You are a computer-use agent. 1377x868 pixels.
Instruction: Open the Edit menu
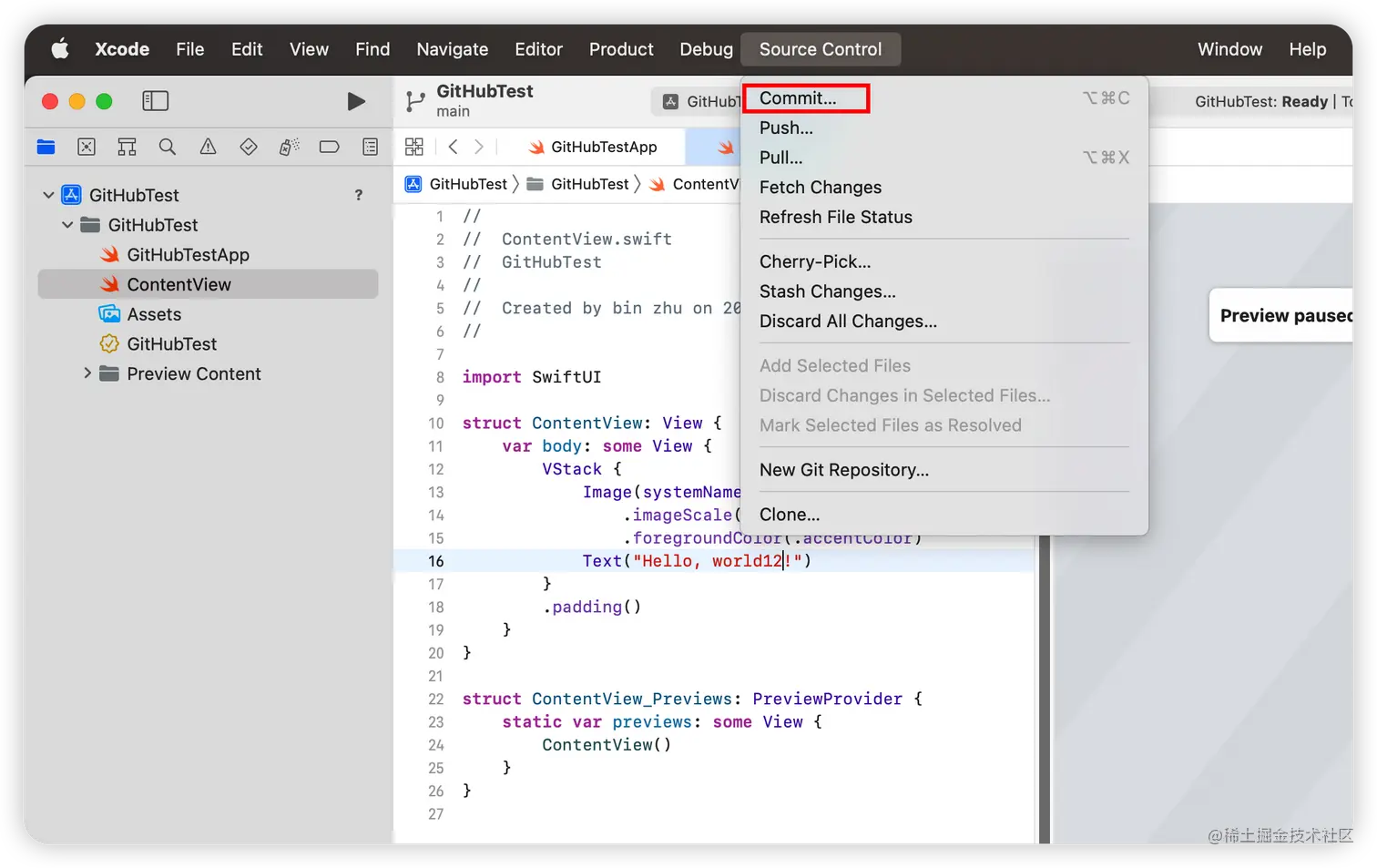point(247,49)
